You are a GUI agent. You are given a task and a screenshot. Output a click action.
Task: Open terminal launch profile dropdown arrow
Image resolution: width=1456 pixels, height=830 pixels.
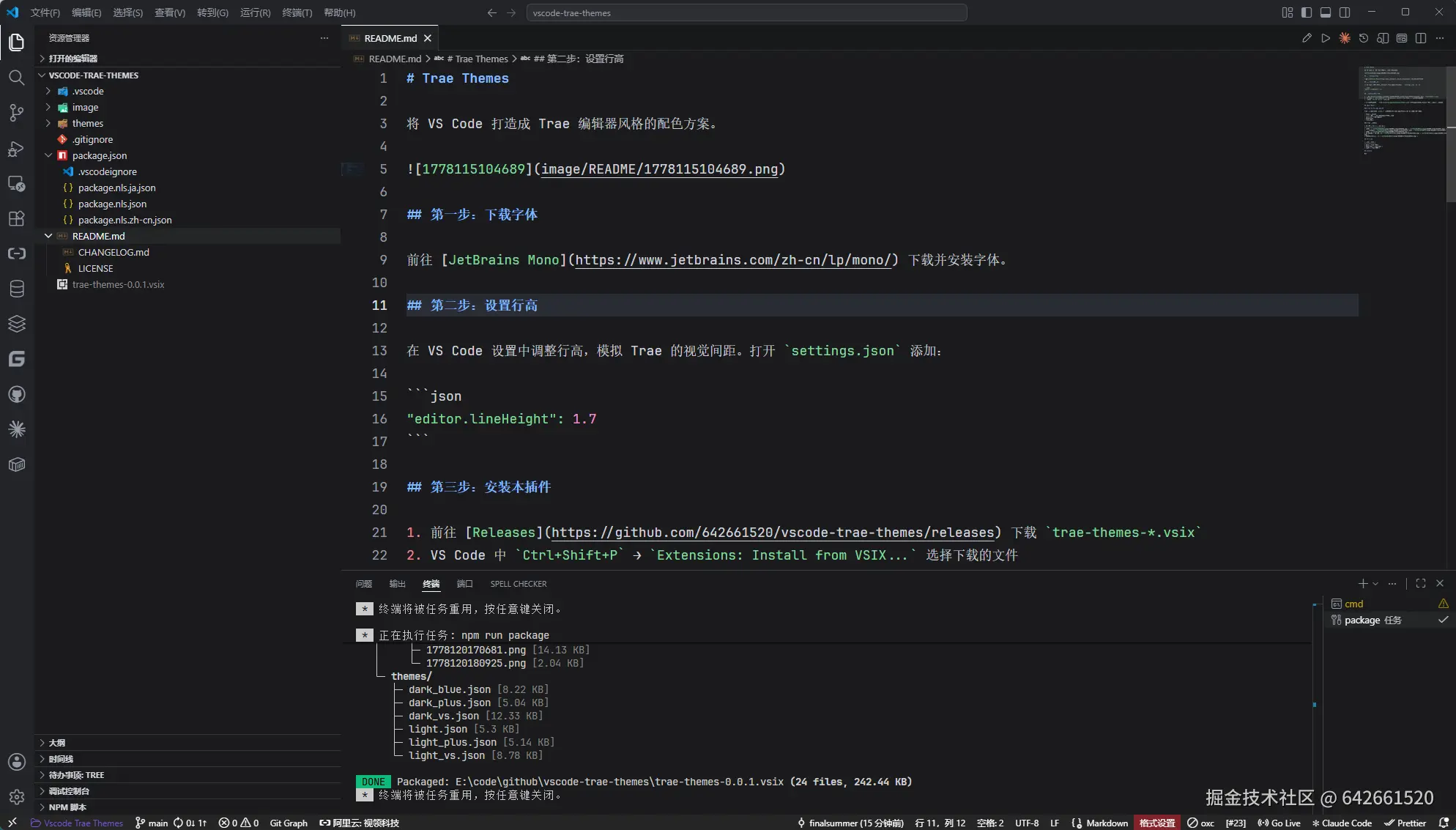tap(1375, 584)
